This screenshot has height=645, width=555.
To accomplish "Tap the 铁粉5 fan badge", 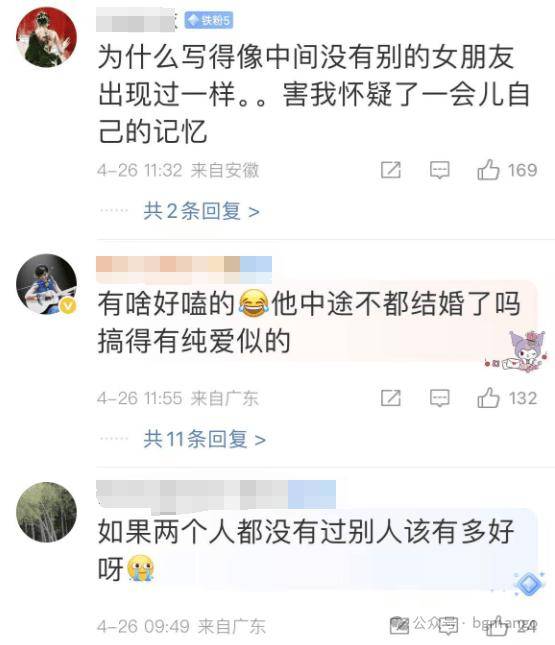I will (x=209, y=20).
